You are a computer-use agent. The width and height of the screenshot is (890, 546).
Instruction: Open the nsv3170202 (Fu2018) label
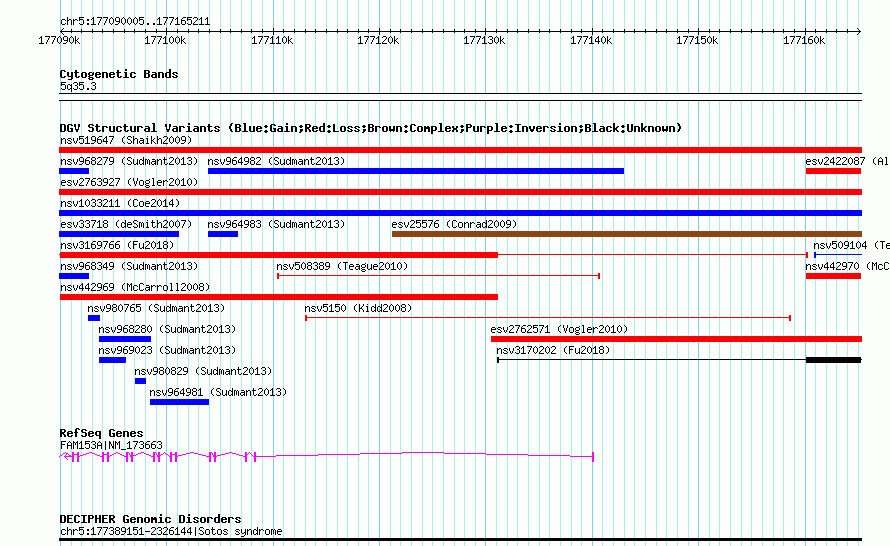pyautogui.click(x=553, y=350)
